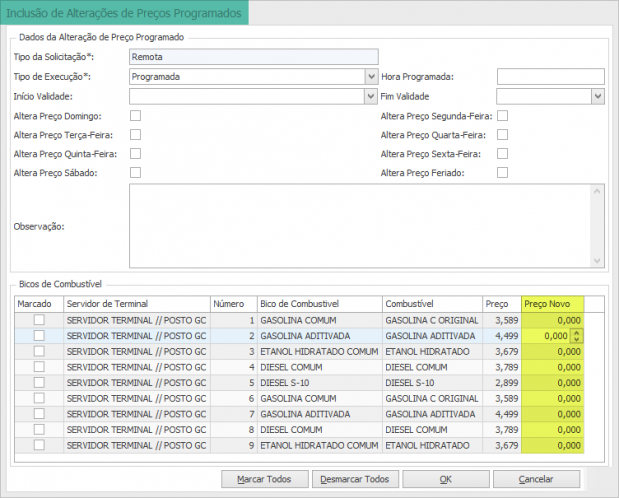This screenshot has width=619, height=498.
Task: Click Observação scrollbar up arrow
Action: 597,192
